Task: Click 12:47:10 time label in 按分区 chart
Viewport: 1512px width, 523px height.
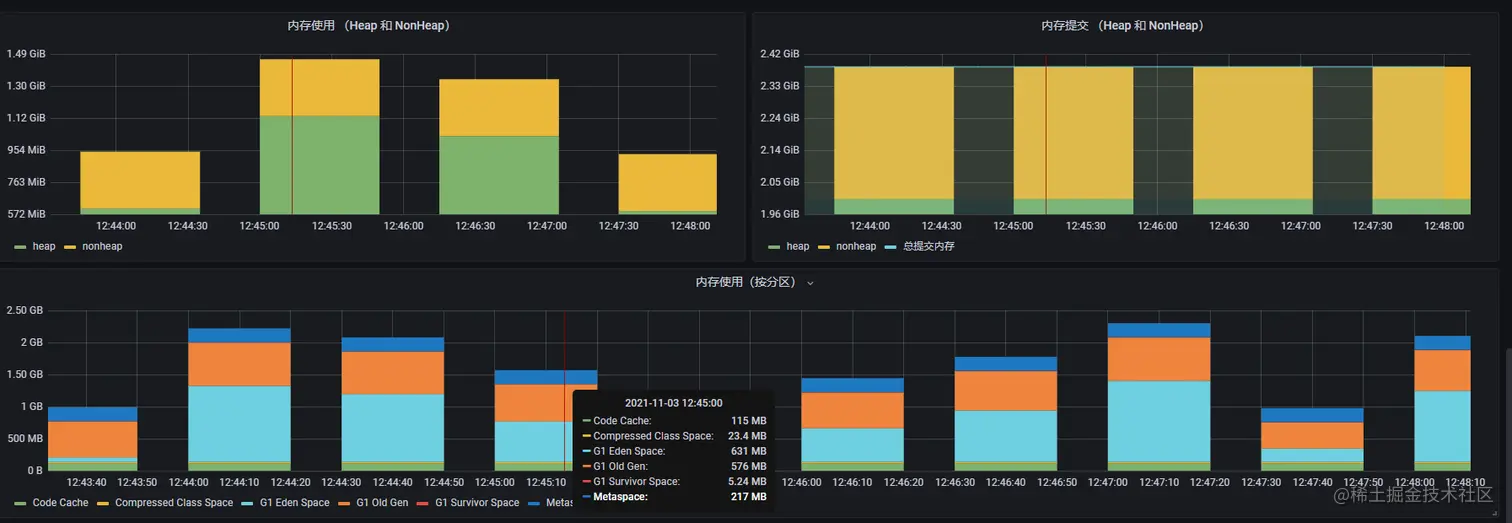Action: pyautogui.click(x=1159, y=482)
